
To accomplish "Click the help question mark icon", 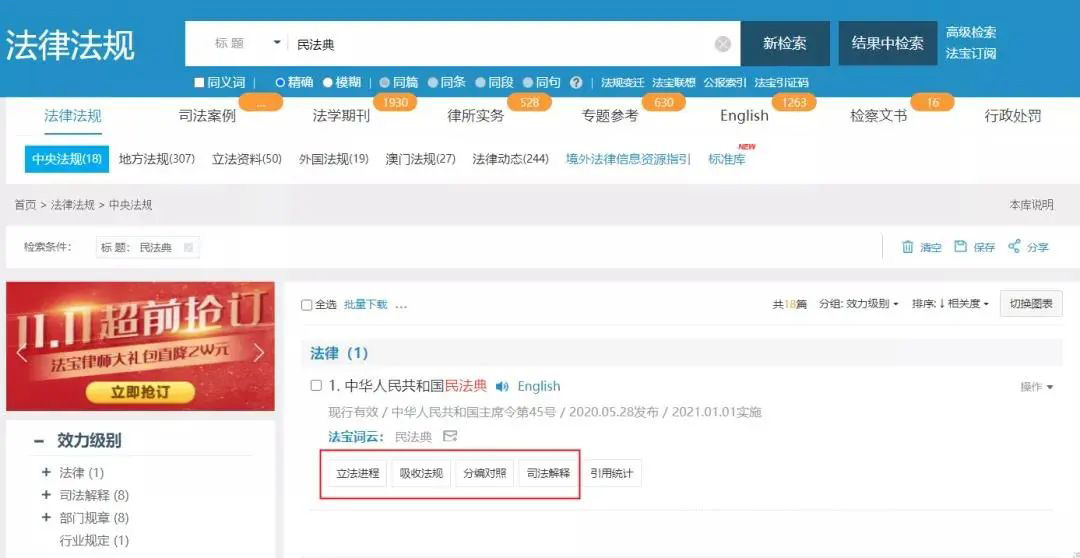I will coord(576,83).
